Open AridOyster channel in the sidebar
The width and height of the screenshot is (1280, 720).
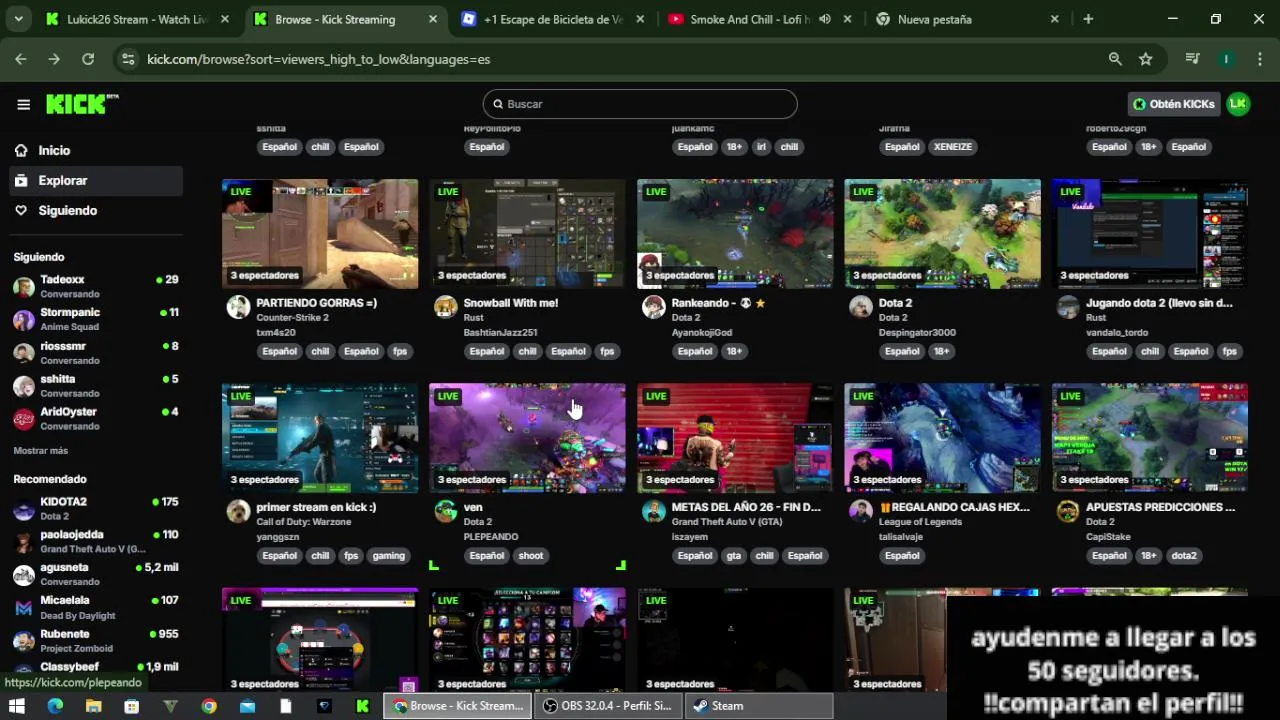[95, 418]
